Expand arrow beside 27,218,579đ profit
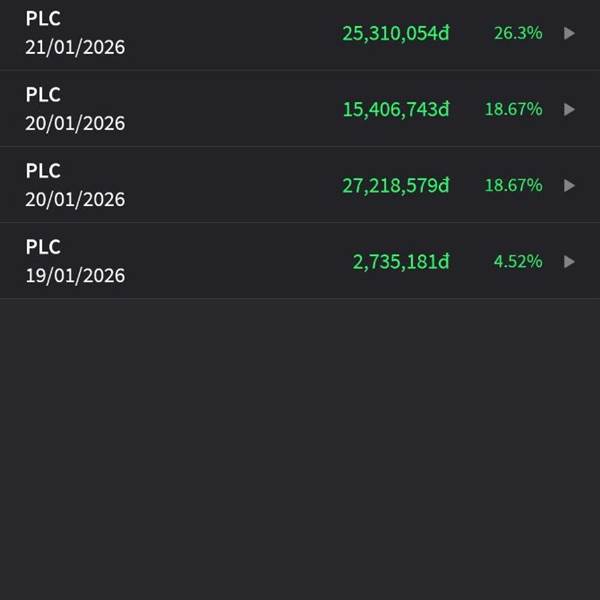This screenshot has width=600, height=600. point(569,186)
